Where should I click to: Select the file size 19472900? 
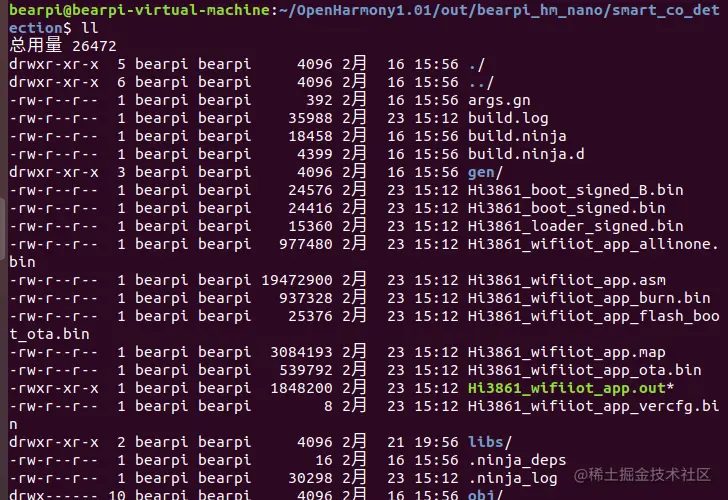(297, 280)
